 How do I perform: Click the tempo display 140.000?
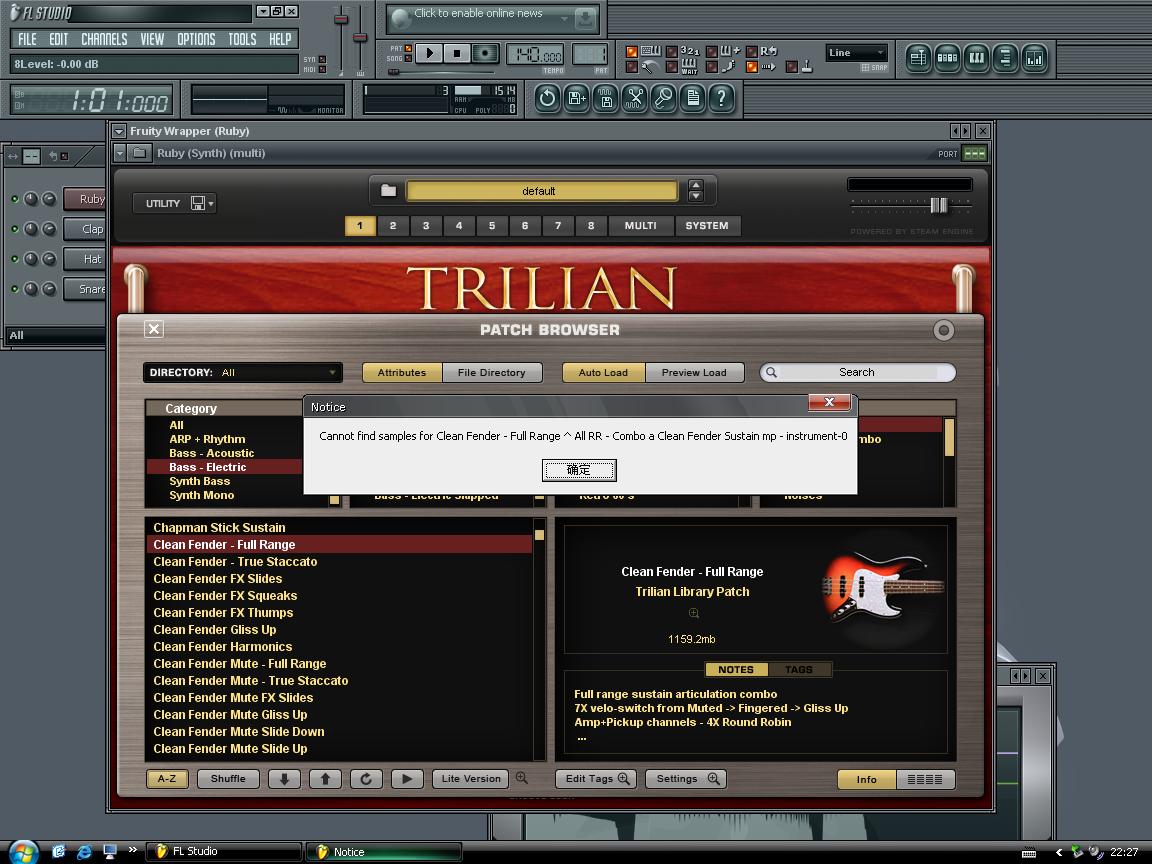(535, 55)
